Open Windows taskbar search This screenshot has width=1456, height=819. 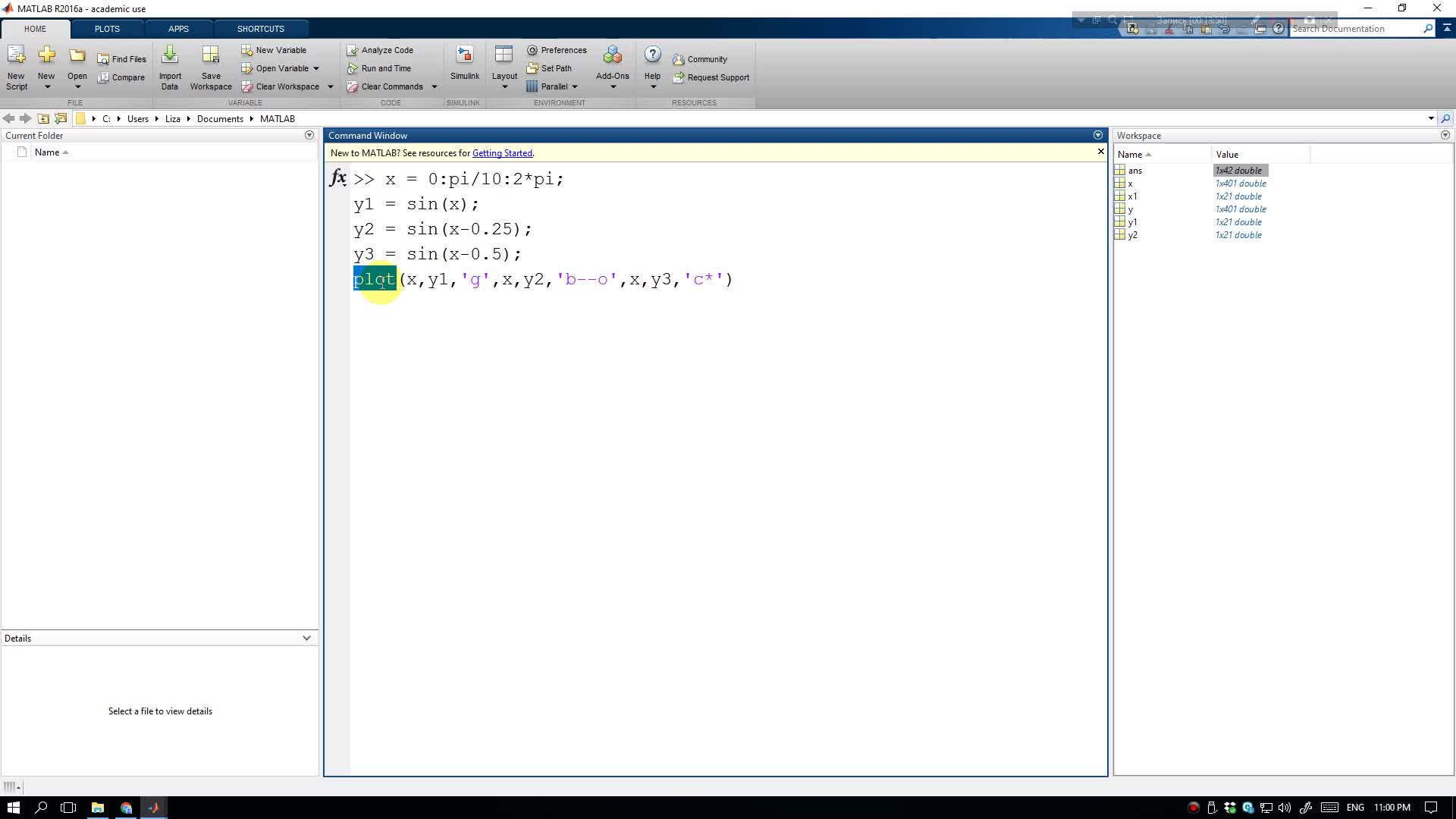pyautogui.click(x=41, y=808)
